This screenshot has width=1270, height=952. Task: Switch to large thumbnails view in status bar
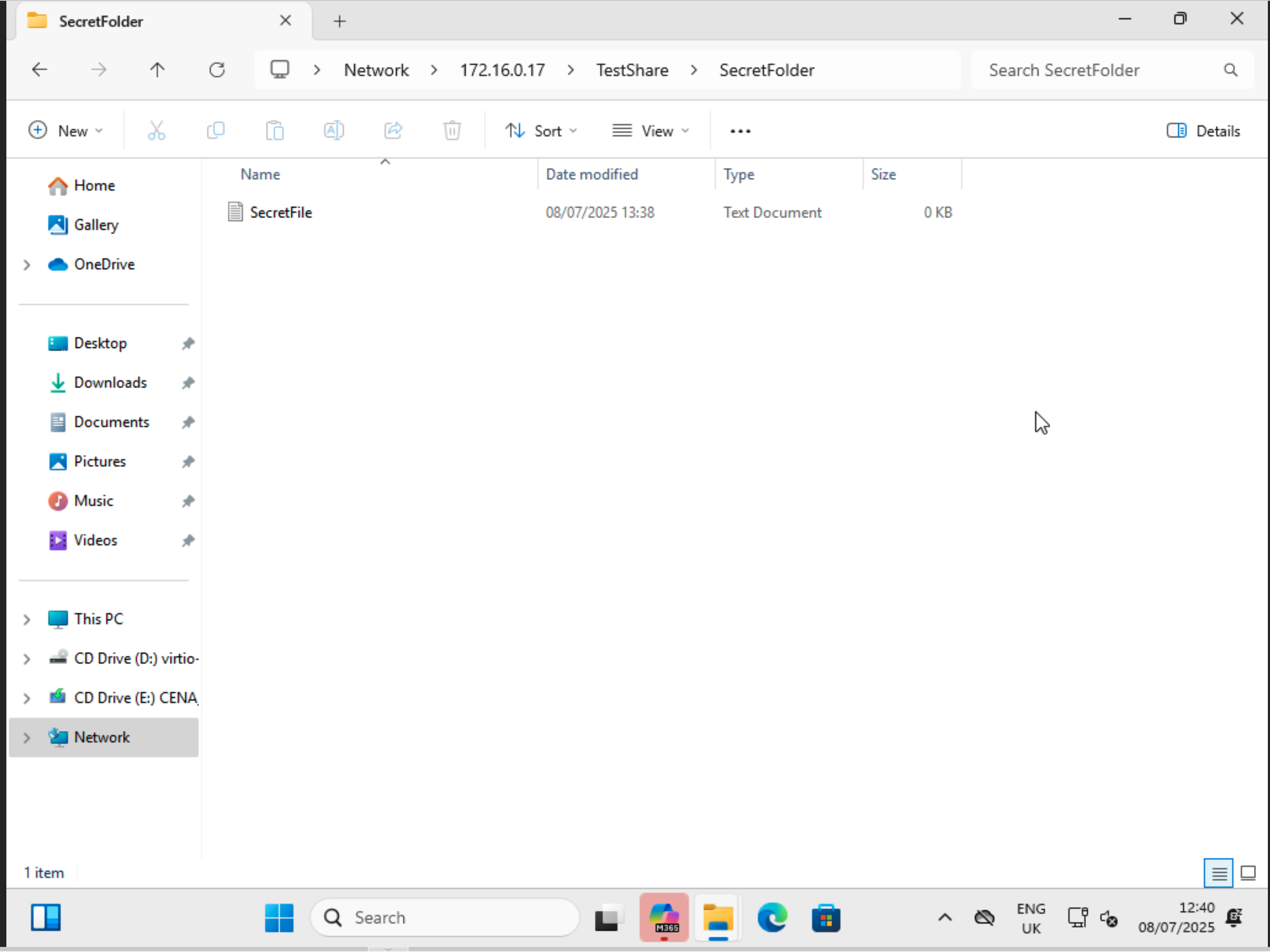[1248, 873]
